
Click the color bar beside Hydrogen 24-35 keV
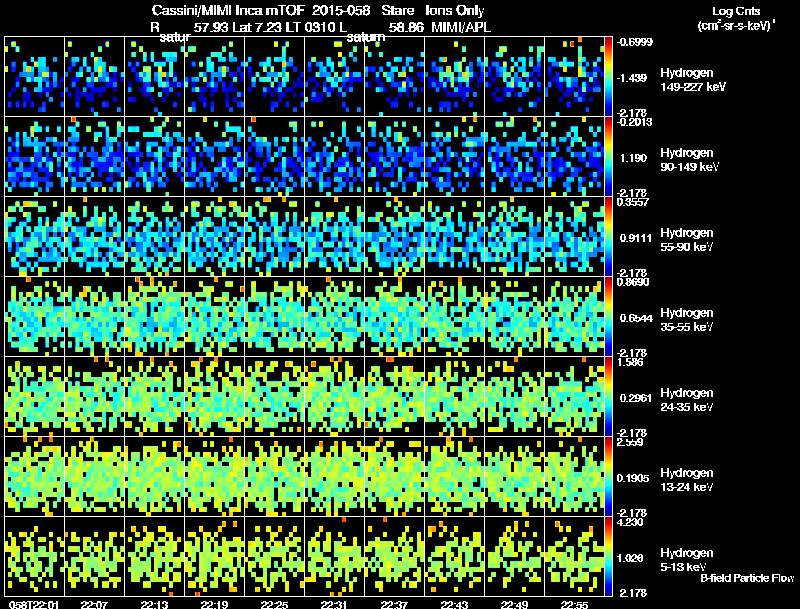click(x=608, y=397)
